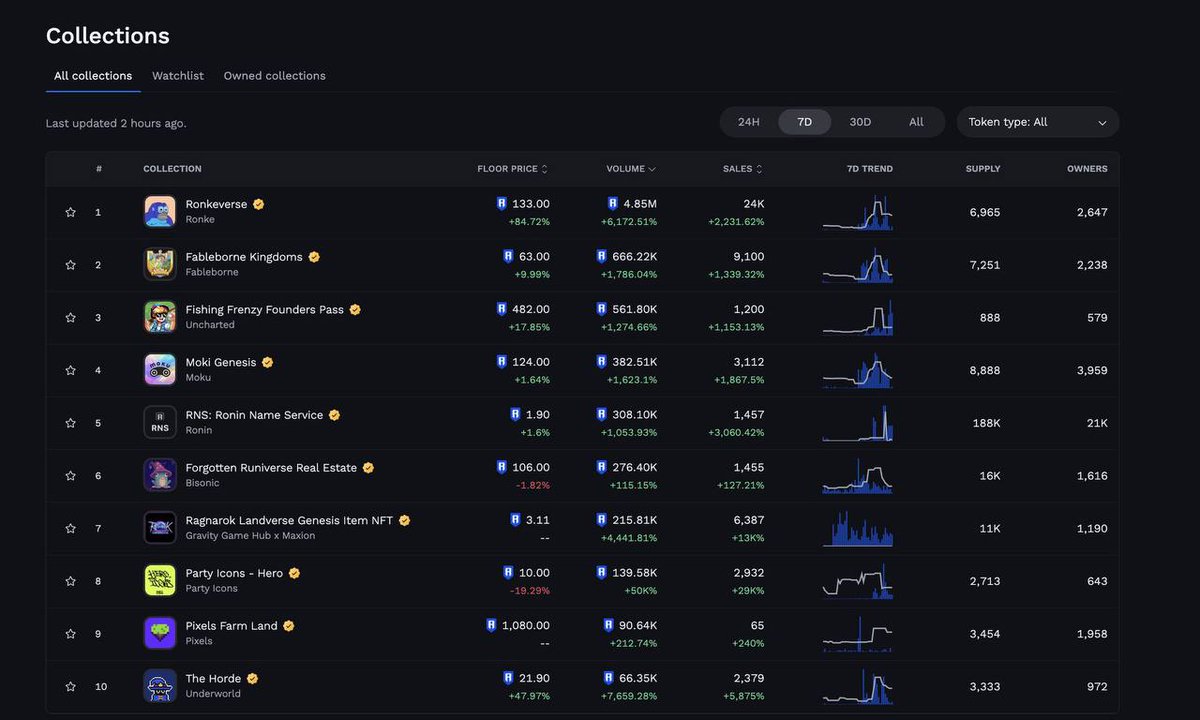Select the 7D time range
This screenshot has height=720, width=1200.
(x=805, y=122)
